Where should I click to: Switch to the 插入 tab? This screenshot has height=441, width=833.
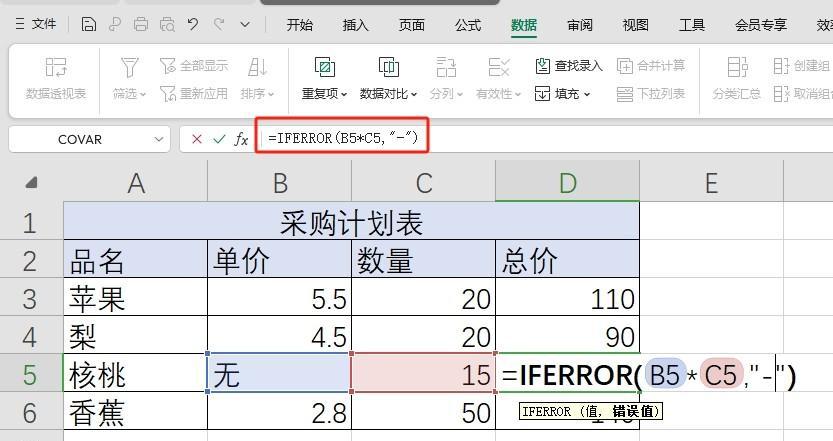pyautogui.click(x=355, y=25)
